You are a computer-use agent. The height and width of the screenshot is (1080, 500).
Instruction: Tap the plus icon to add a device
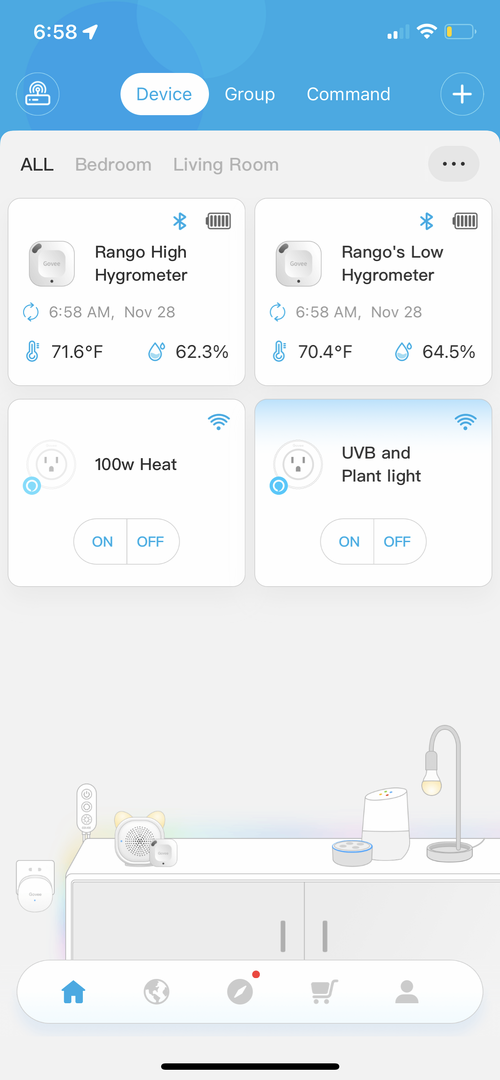click(x=462, y=94)
